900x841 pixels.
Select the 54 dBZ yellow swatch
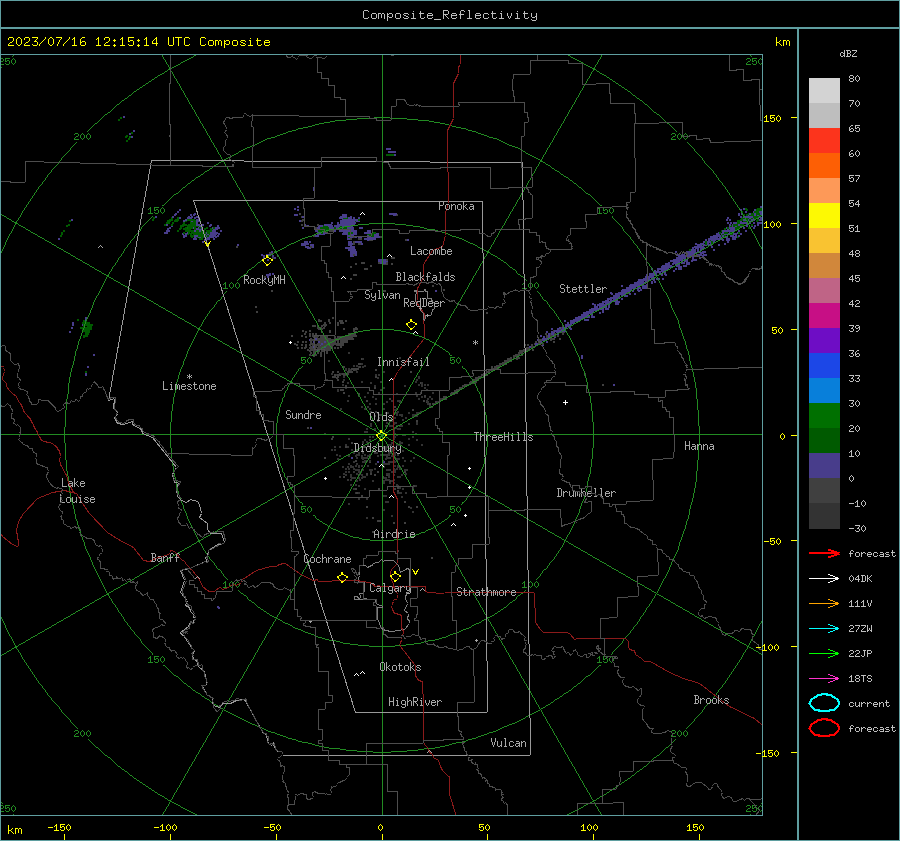[x=824, y=215]
